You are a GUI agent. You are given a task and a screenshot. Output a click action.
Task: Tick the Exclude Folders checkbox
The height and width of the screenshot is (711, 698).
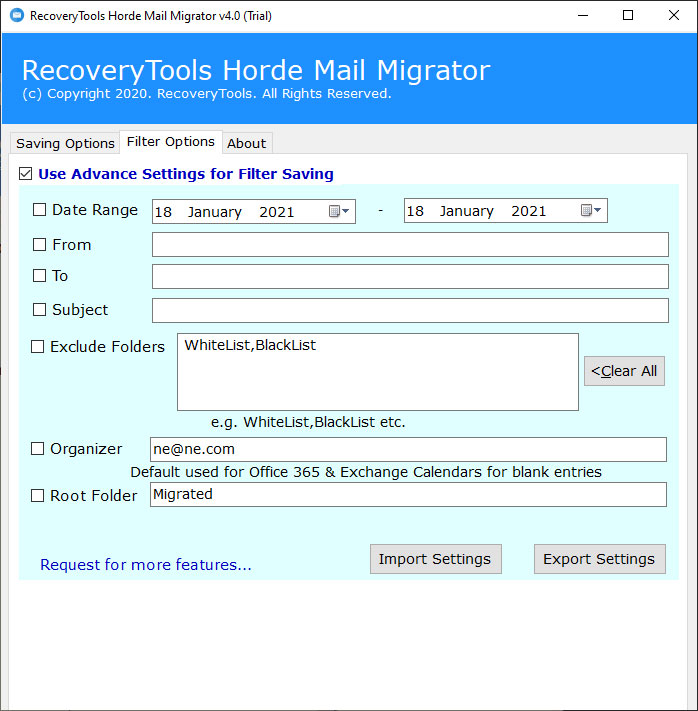(37, 346)
